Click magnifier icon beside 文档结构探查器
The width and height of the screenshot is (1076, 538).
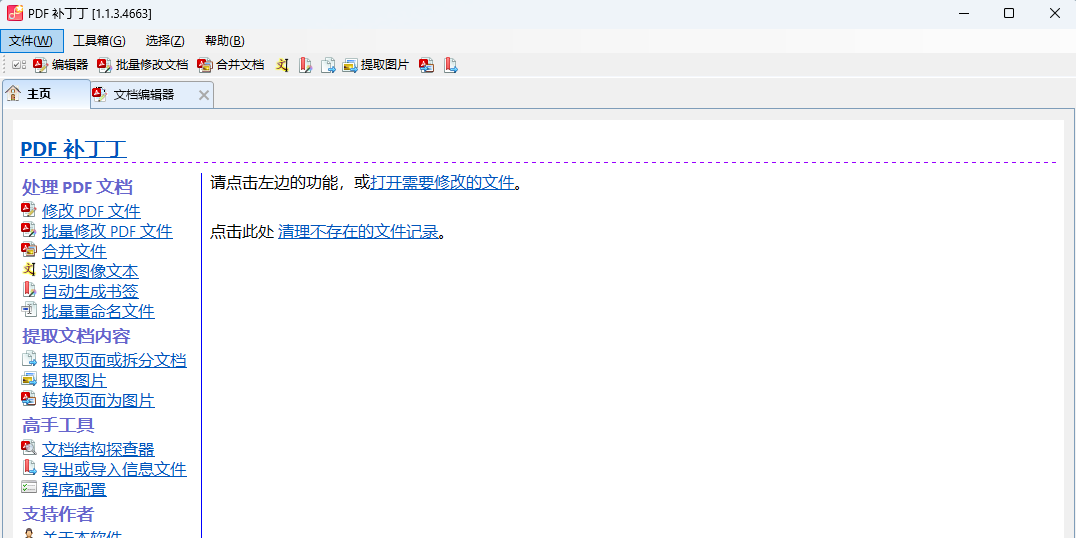click(29, 448)
